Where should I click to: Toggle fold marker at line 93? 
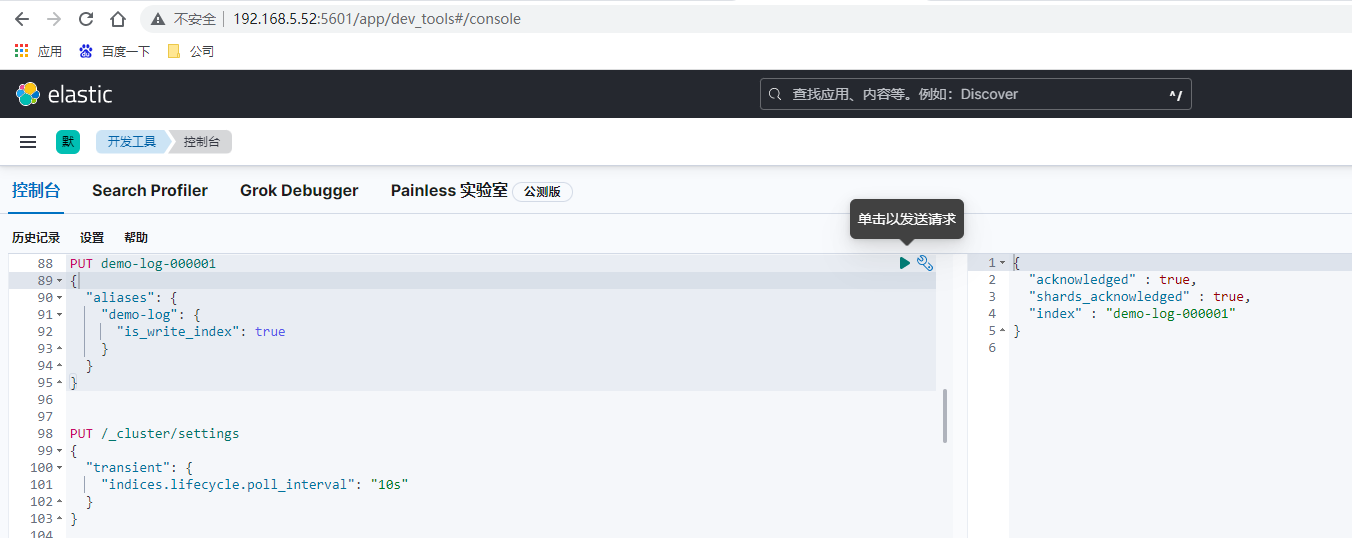coord(59,349)
